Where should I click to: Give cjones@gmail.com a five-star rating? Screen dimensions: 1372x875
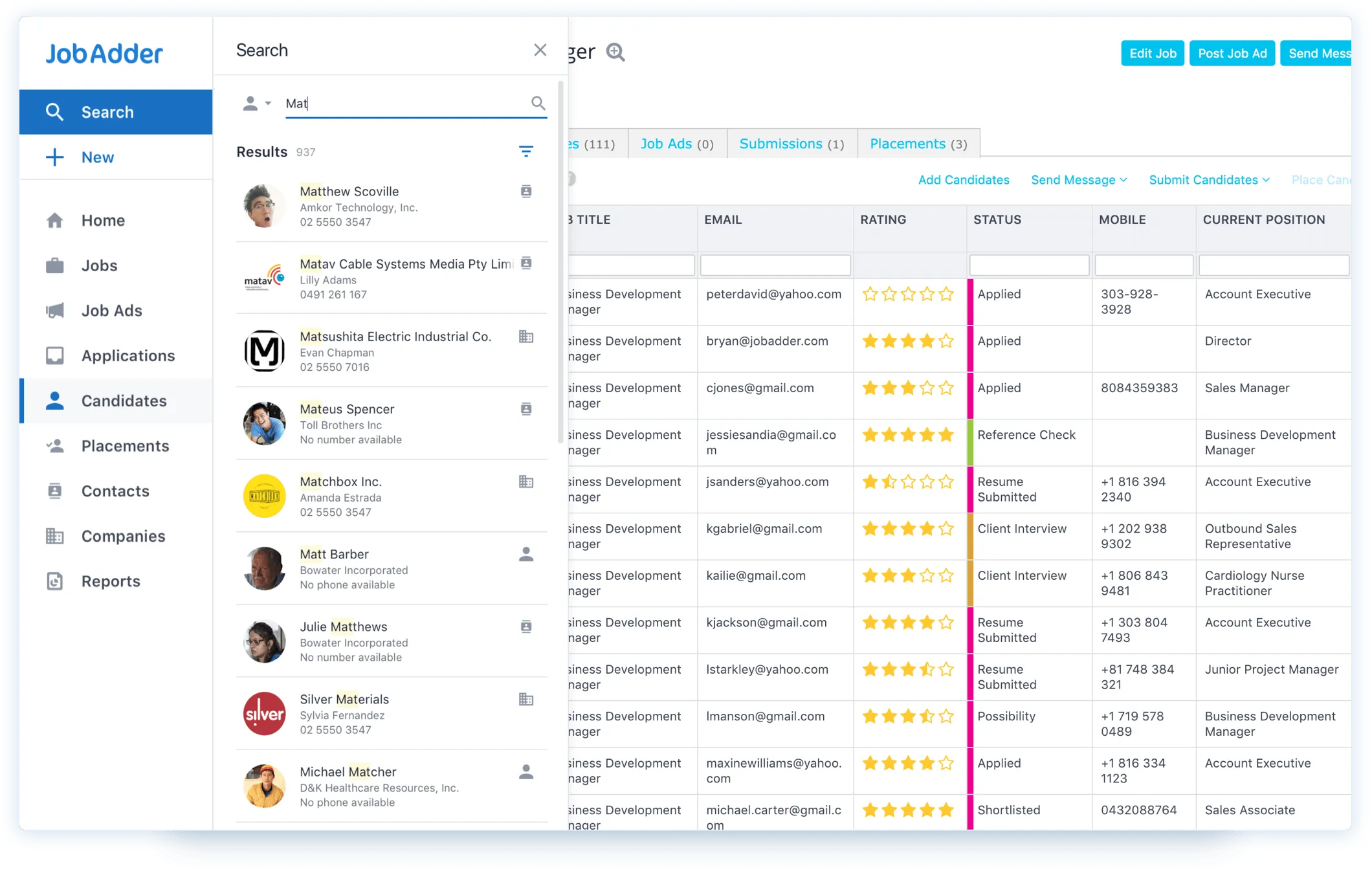coord(946,388)
